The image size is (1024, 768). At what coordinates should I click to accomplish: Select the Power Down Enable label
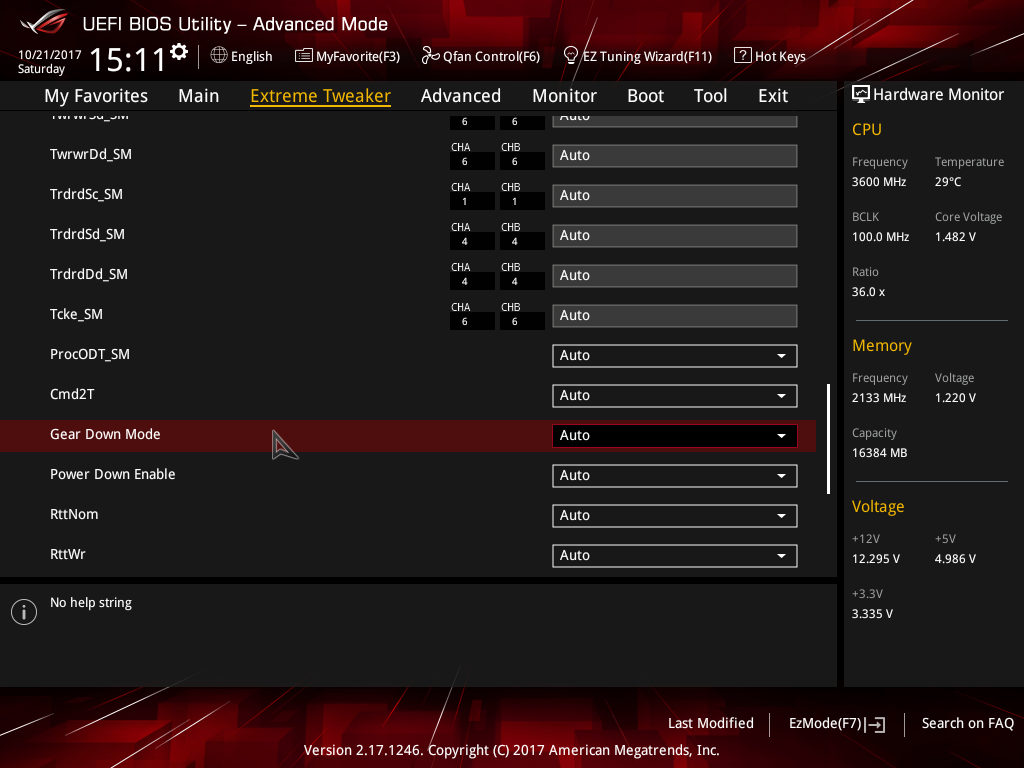pyautogui.click(x=113, y=474)
